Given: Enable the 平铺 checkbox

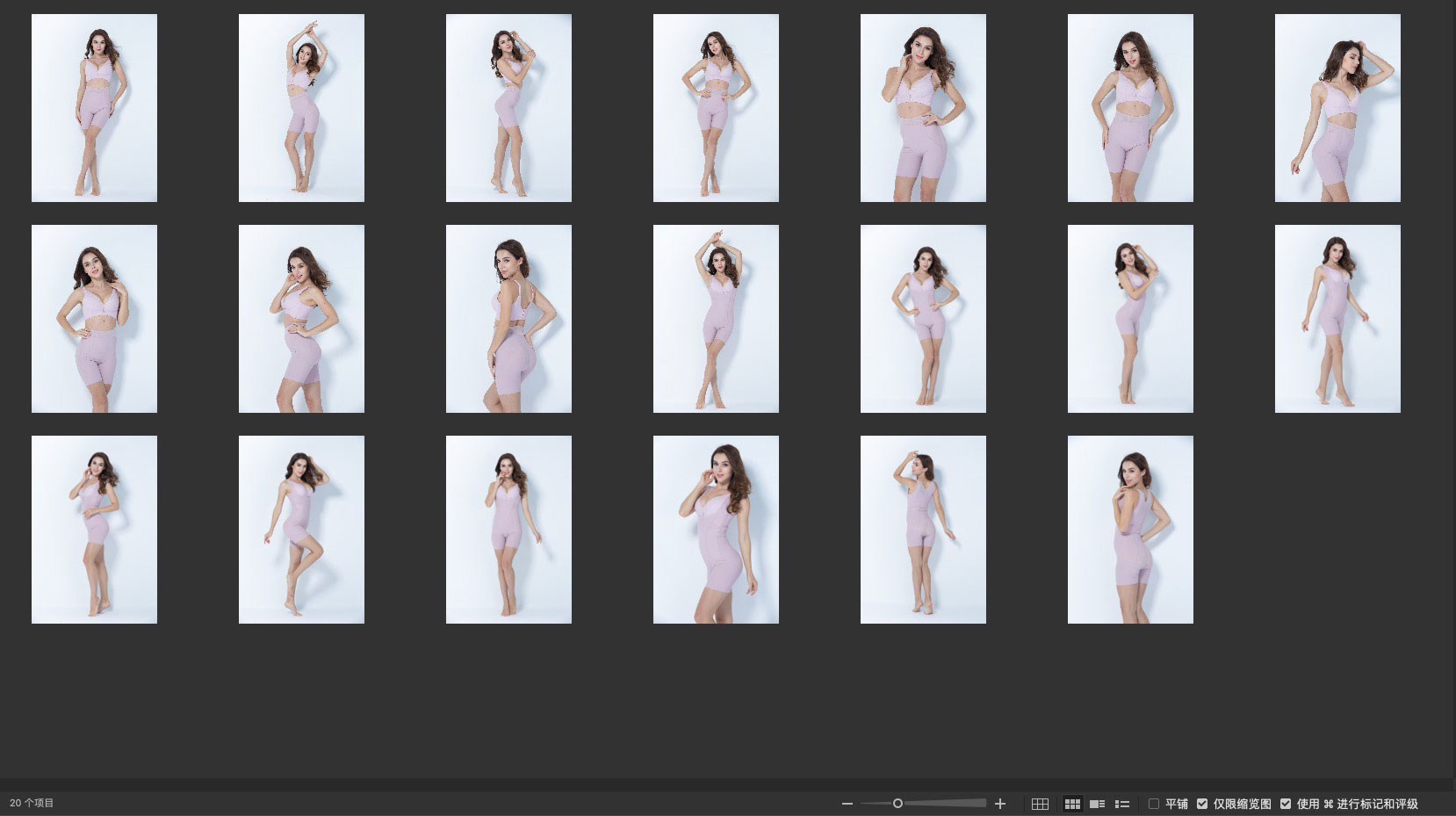Looking at the screenshot, I should [1154, 804].
